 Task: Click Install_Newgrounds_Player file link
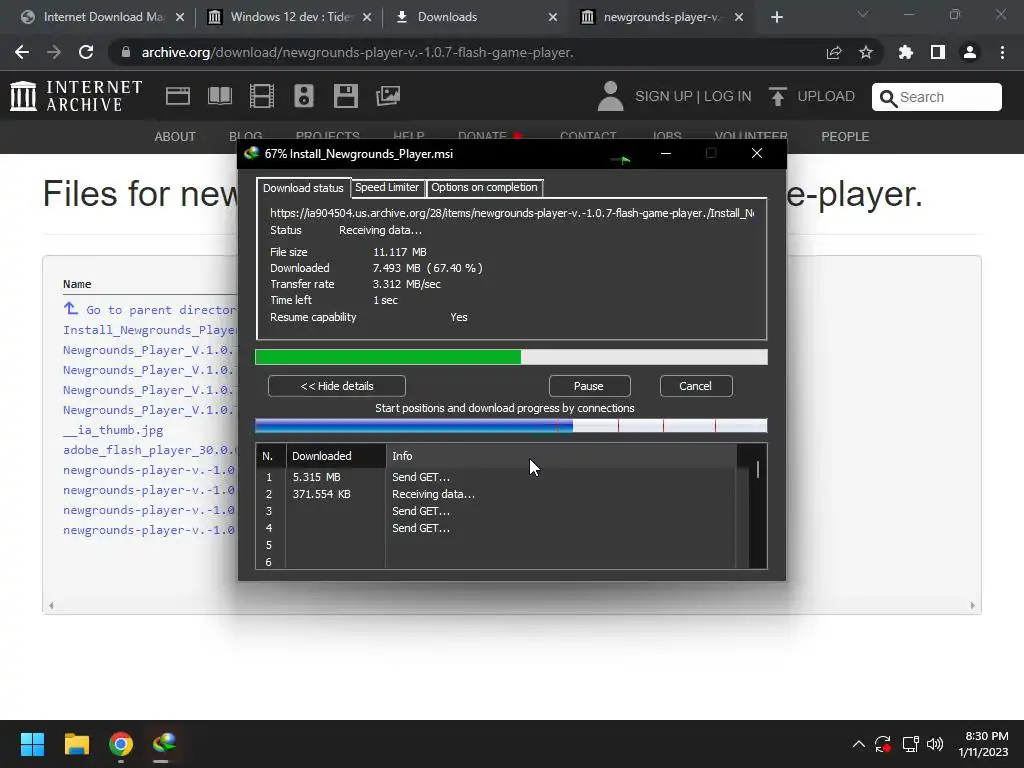(150, 330)
